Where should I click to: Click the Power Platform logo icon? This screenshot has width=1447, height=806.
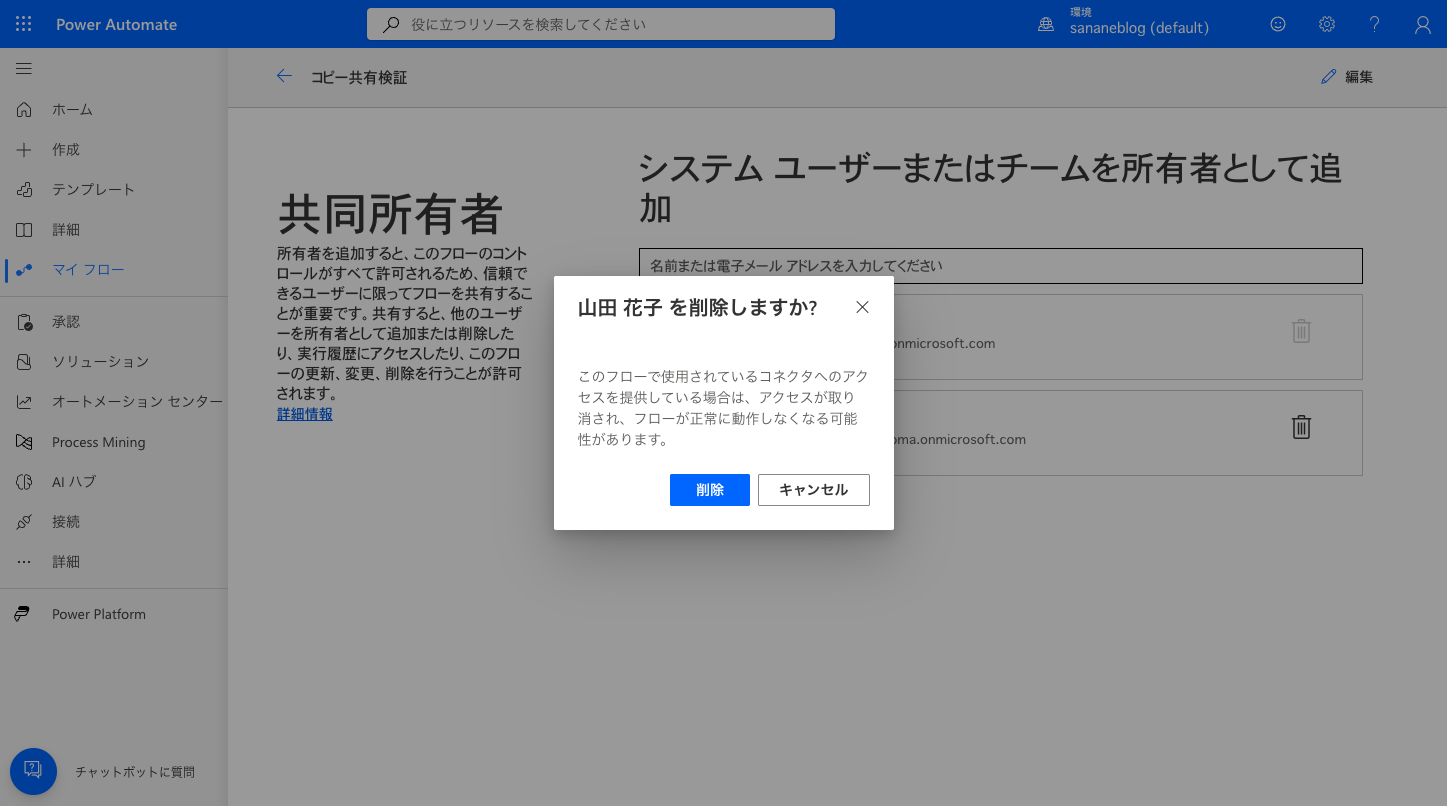23,614
